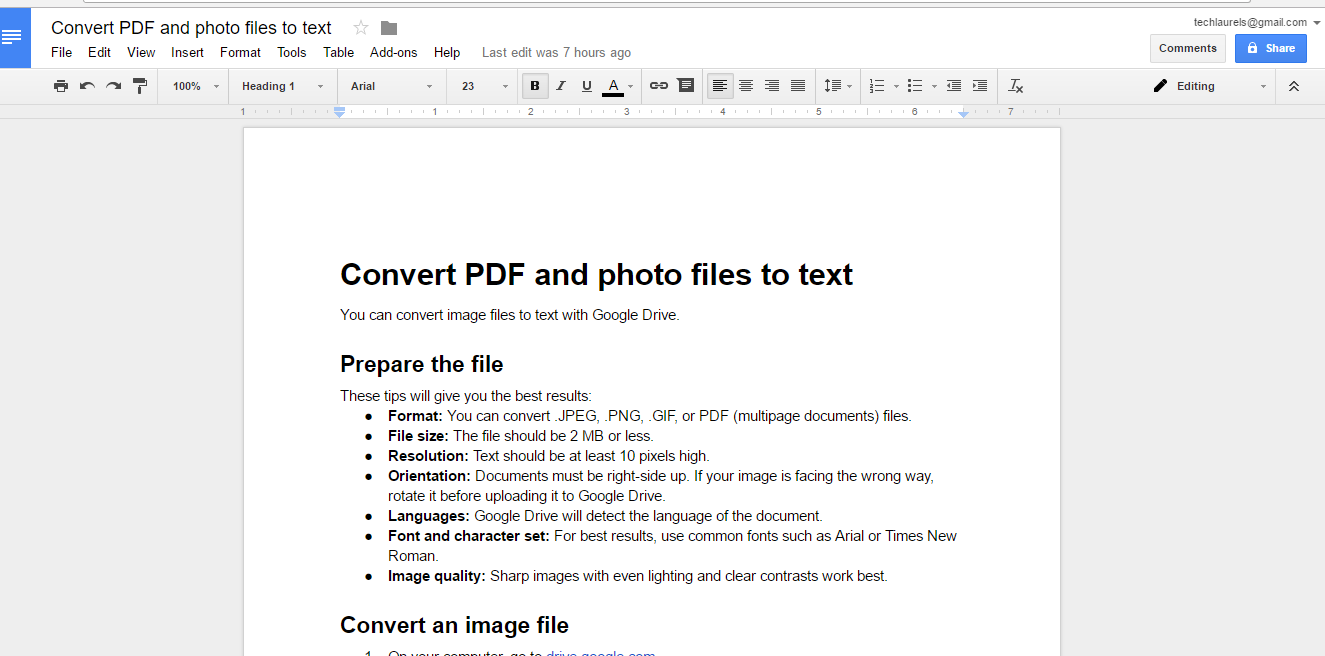1325x656 pixels.
Task: Star this document
Action: point(361,28)
